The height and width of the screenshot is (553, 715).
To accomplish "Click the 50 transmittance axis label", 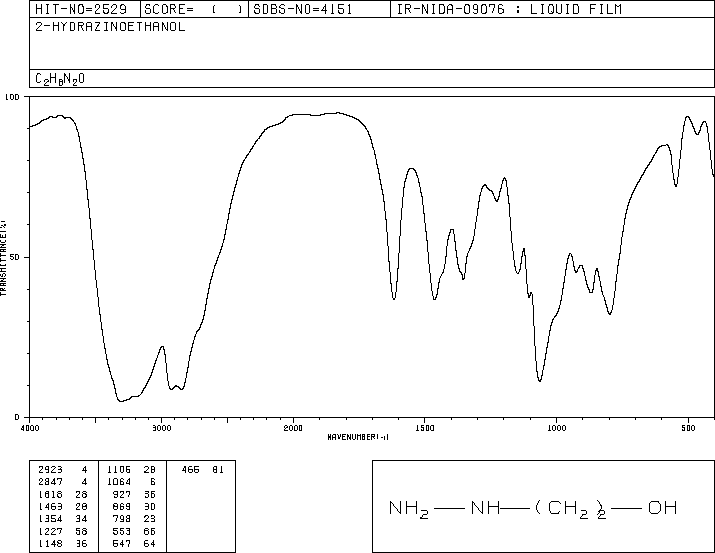I will click(15, 257).
